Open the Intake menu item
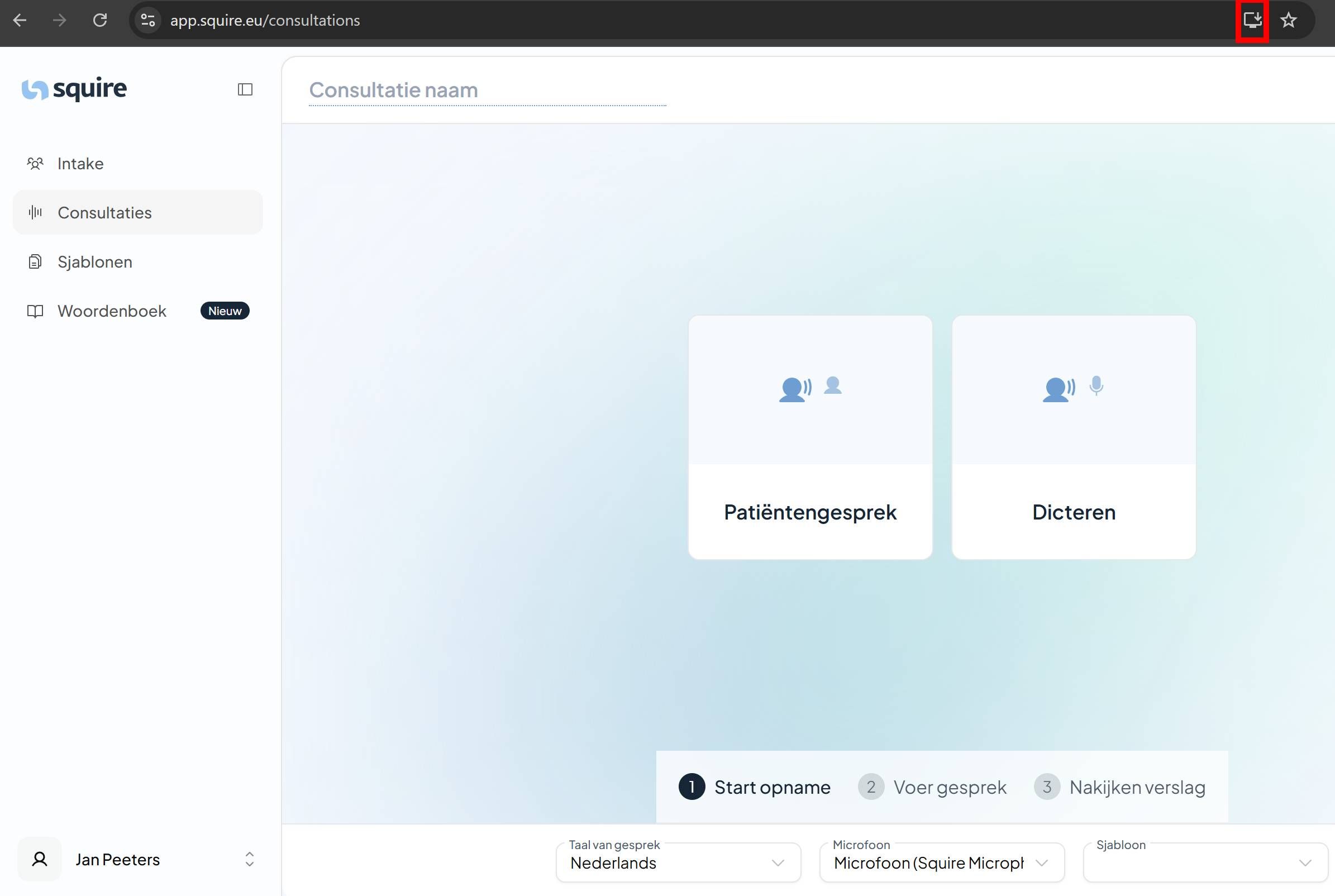Image resolution: width=1335 pixels, height=896 pixels. 137,164
